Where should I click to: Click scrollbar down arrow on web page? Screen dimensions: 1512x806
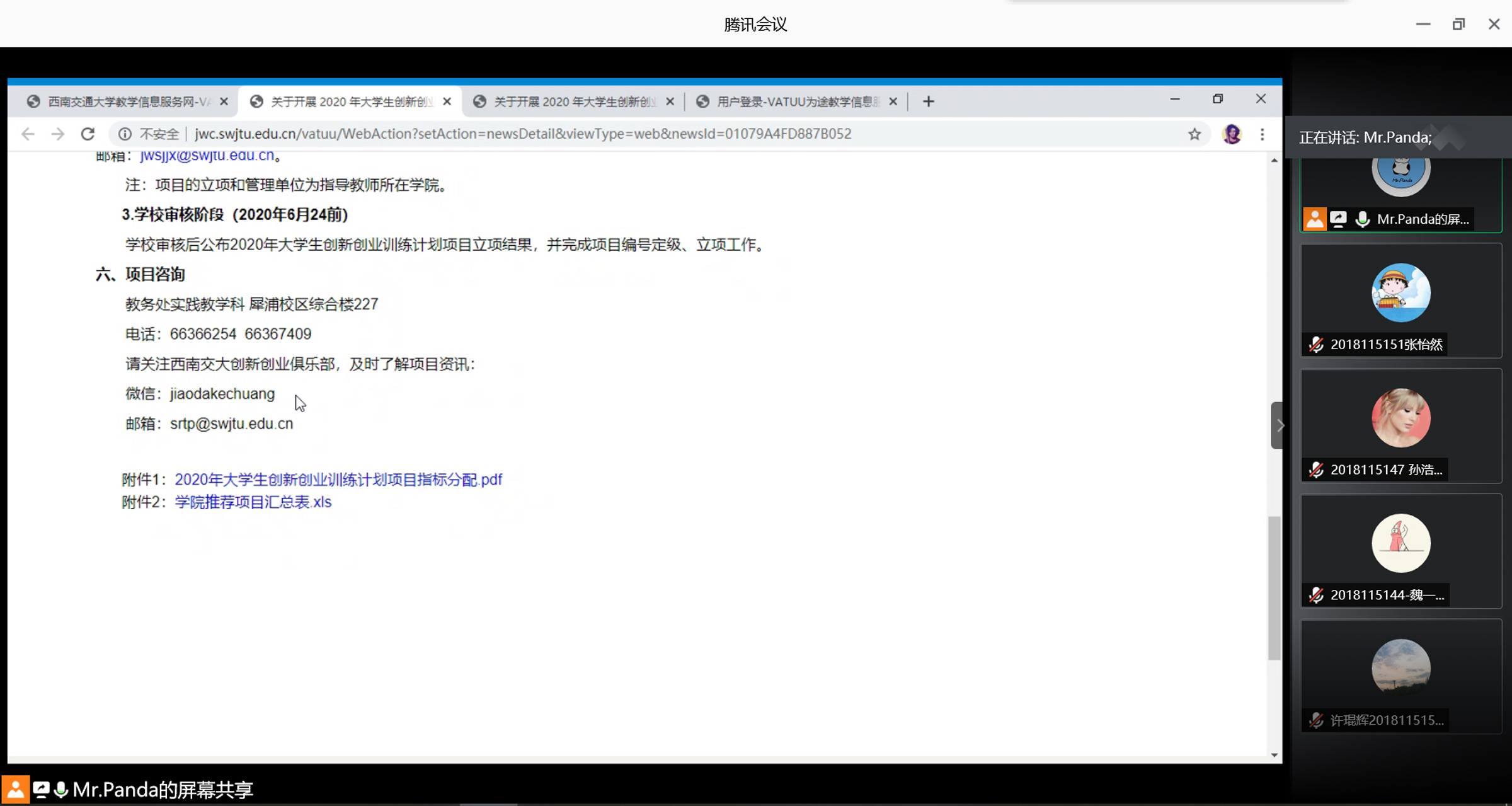1274,754
